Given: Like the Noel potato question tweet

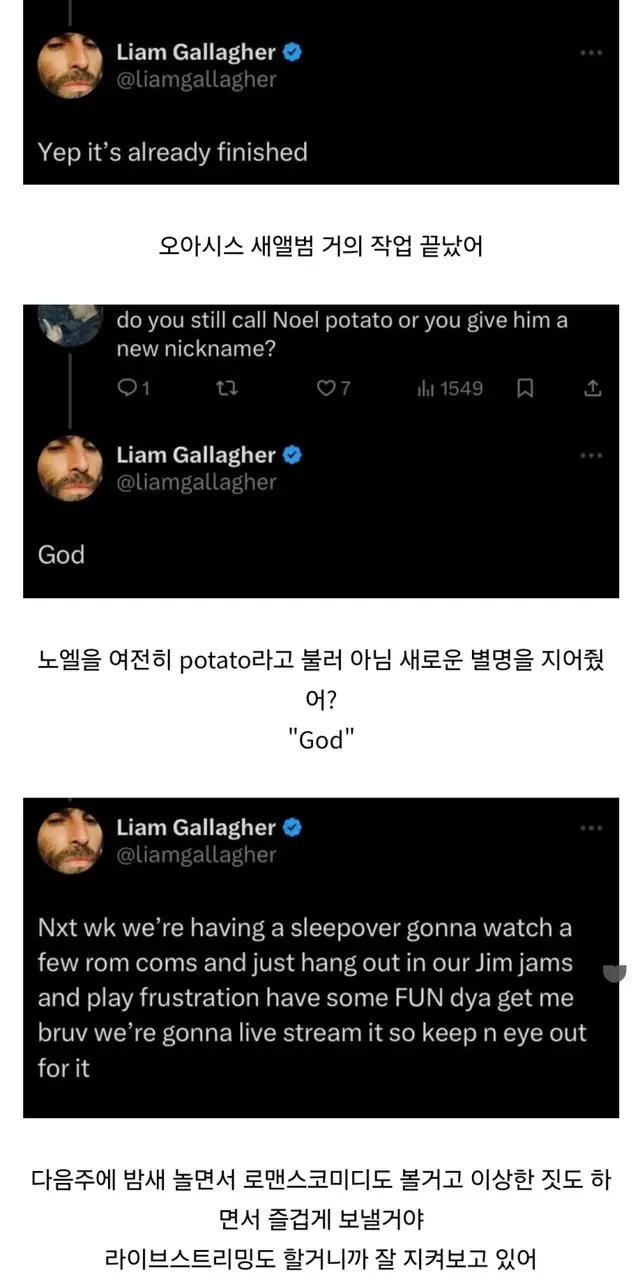Looking at the screenshot, I should [325, 389].
